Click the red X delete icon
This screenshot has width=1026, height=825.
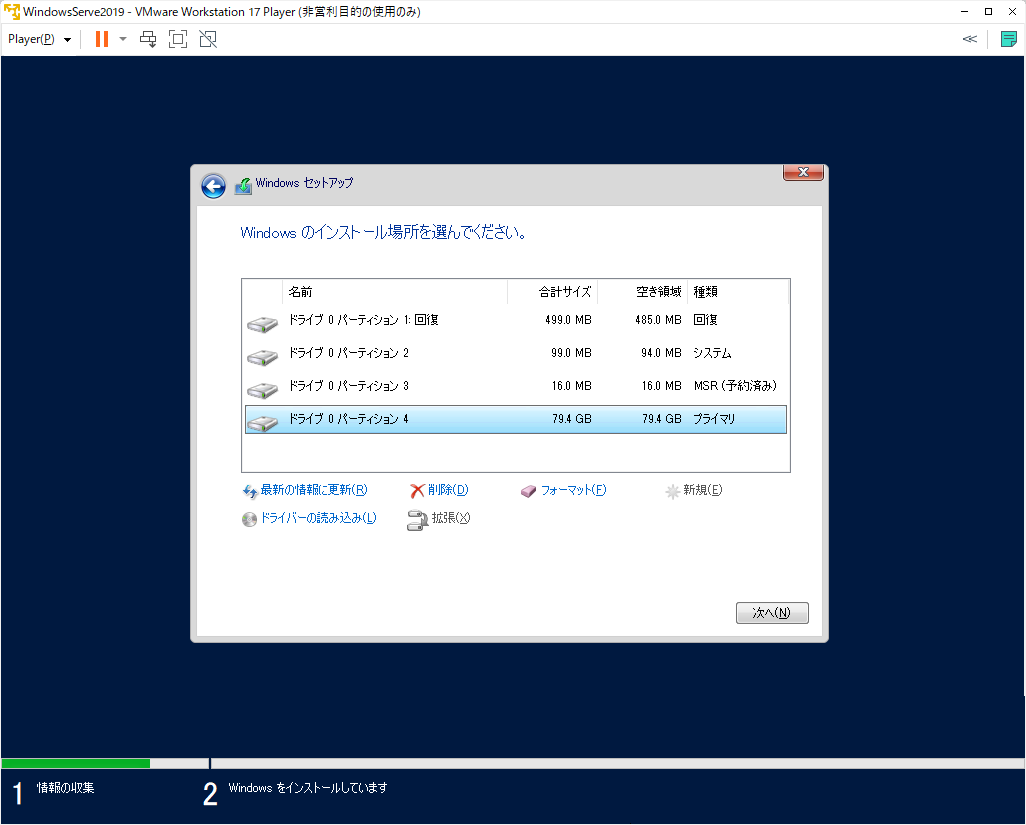coord(417,491)
